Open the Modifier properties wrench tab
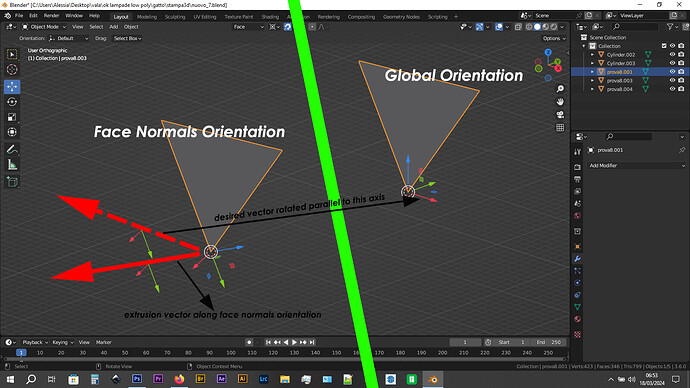This screenshot has height=388, width=690. click(x=577, y=259)
